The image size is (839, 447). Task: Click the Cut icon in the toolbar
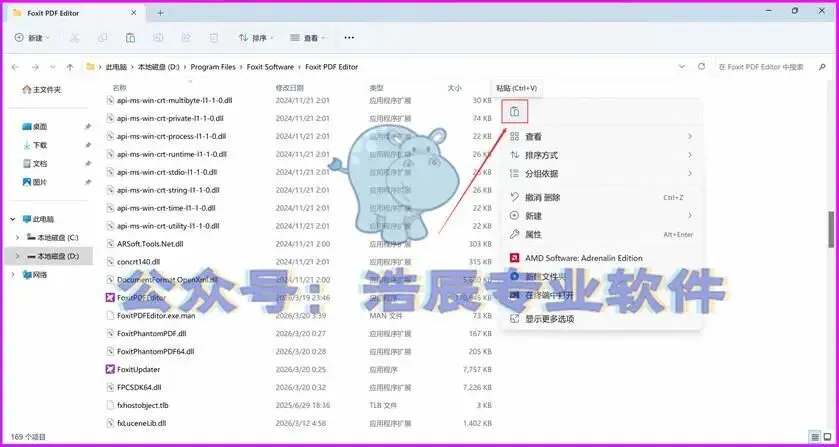[74, 38]
